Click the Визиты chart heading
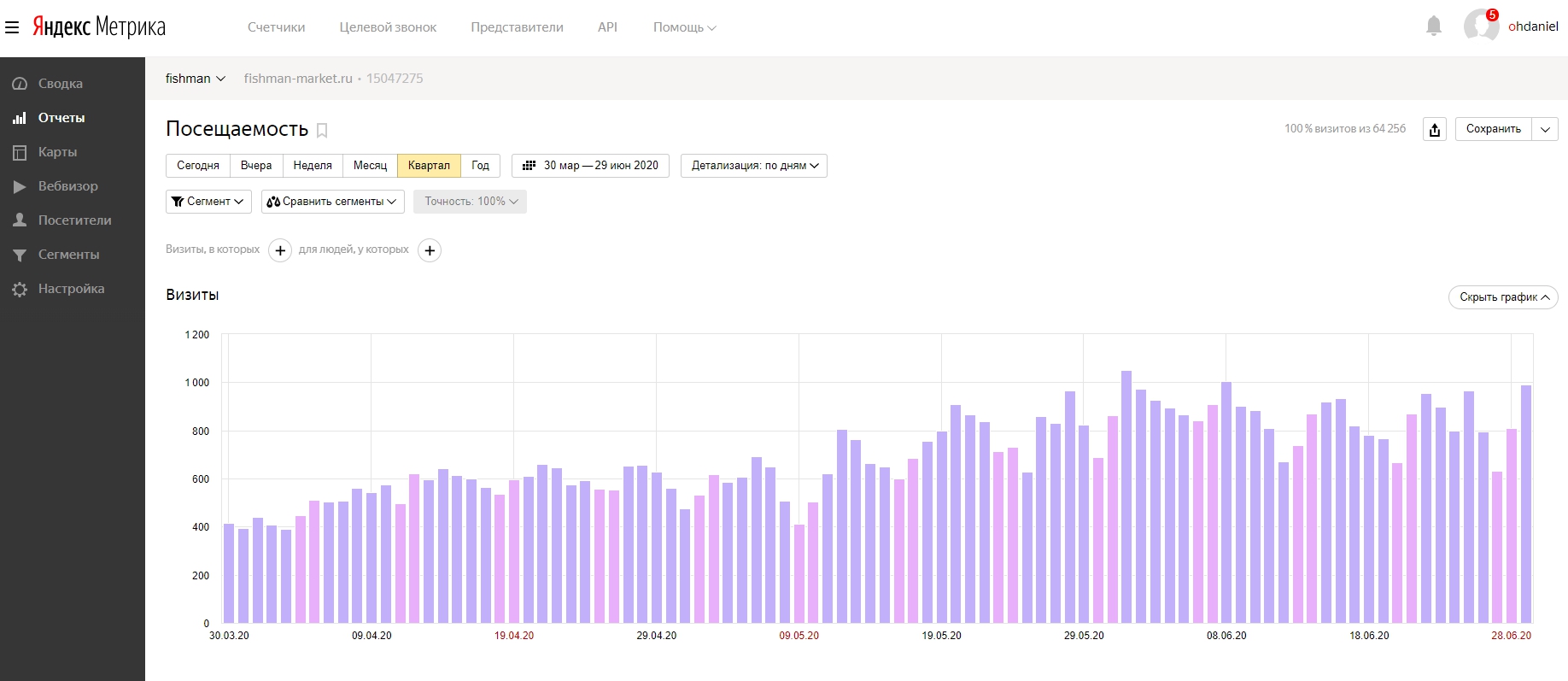The height and width of the screenshot is (681, 1568). (192, 295)
